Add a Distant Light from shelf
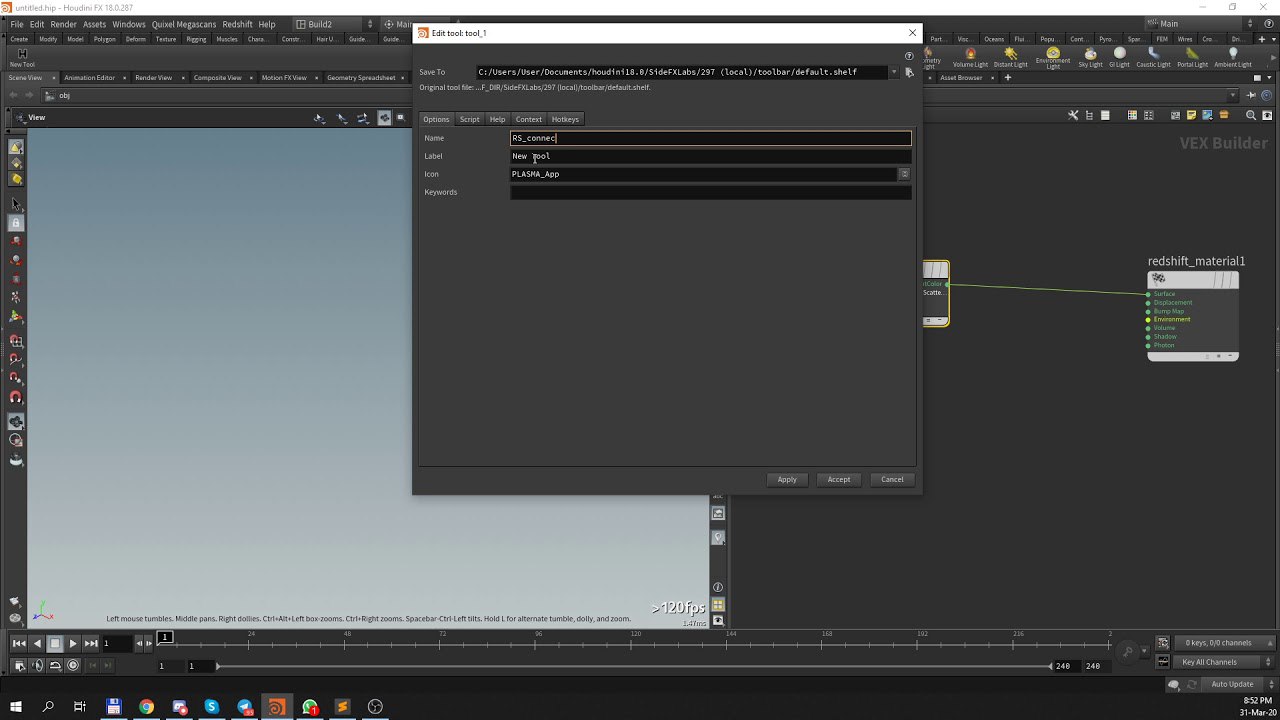This screenshot has width=1280, height=720. pyautogui.click(x=1010, y=57)
